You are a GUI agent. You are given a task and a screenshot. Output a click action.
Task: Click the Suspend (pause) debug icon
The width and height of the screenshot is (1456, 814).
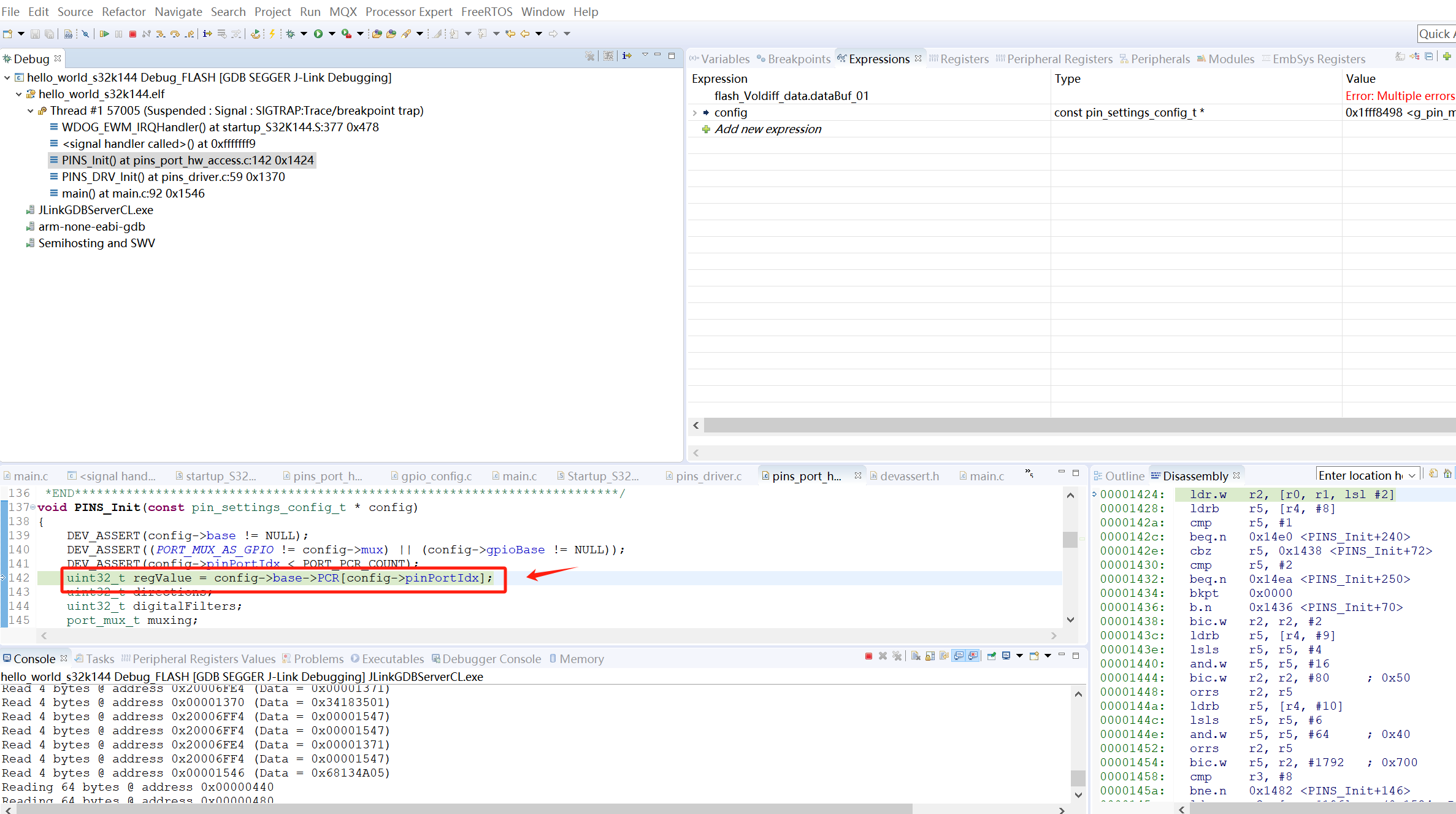pyautogui.click(x=118, y=34)
